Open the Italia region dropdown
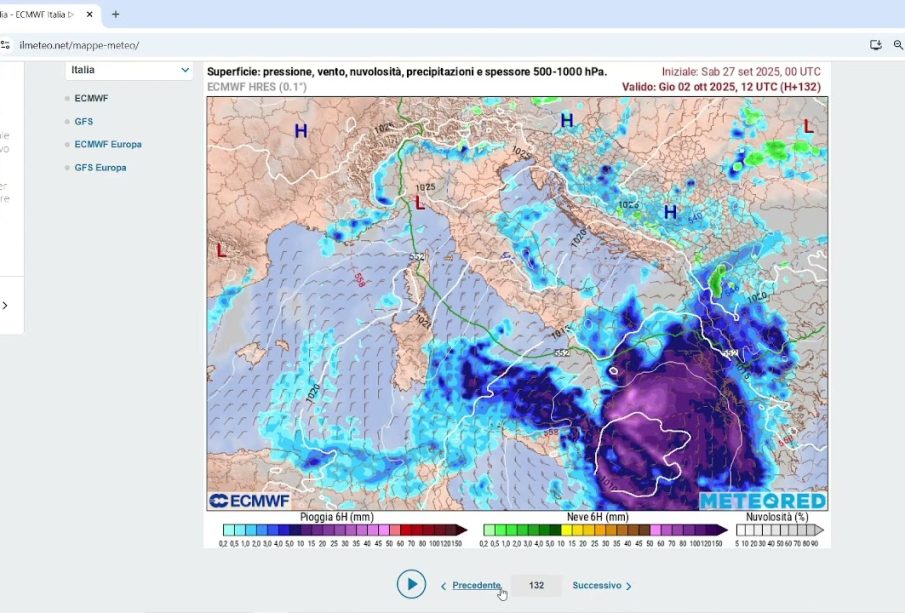This screenshot has height=613, width=905. [128, 70]
